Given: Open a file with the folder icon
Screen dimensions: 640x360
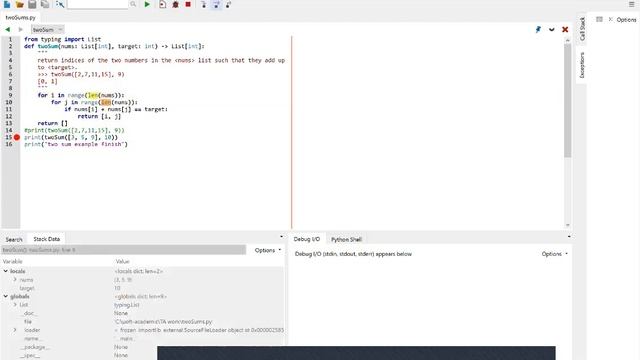Looking at the screenshot, I should 19,4.
